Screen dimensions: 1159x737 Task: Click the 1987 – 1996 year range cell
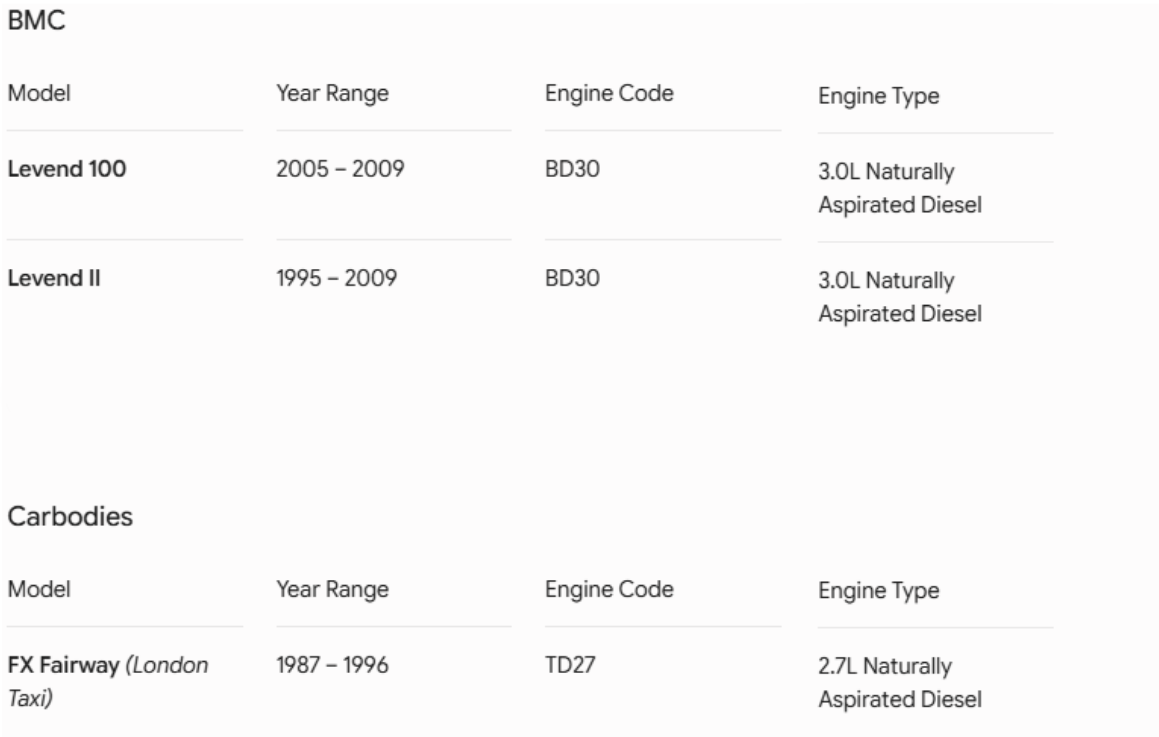(333, 665)
